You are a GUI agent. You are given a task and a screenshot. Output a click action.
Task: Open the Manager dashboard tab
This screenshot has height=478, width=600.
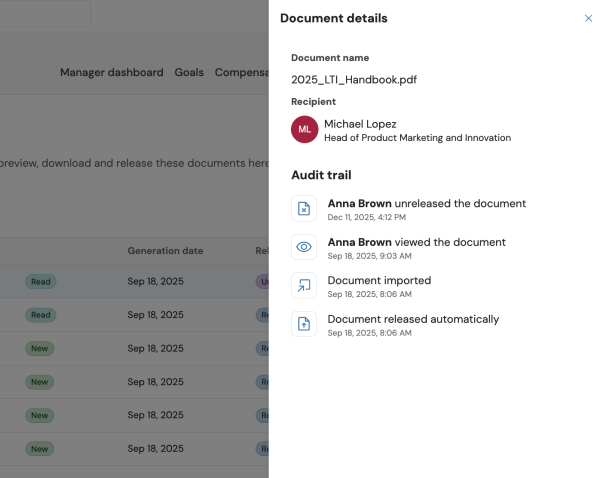click(111, 73)
